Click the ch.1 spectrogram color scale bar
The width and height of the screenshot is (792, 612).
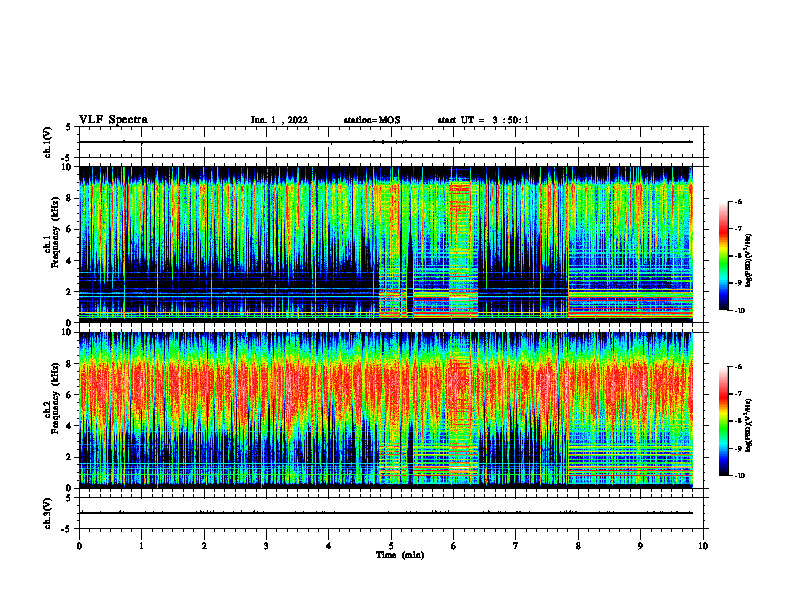(723, 256)
